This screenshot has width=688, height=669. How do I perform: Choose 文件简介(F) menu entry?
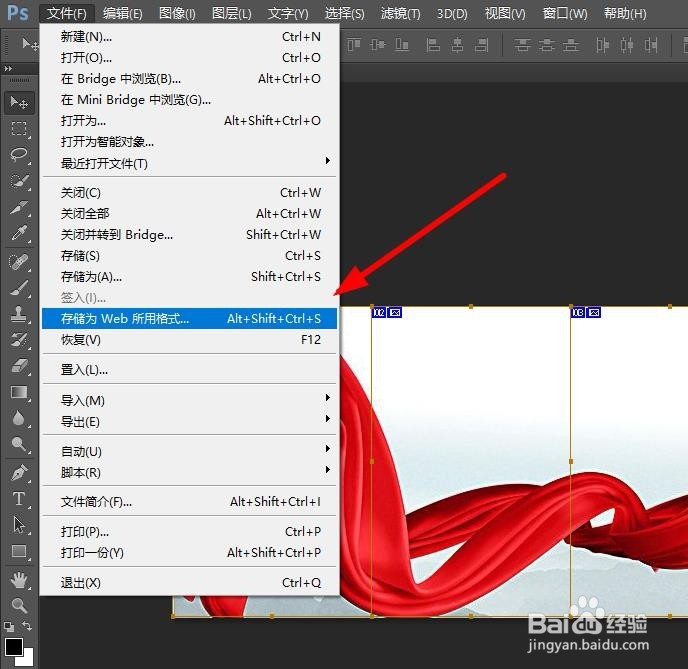(190, 501)
